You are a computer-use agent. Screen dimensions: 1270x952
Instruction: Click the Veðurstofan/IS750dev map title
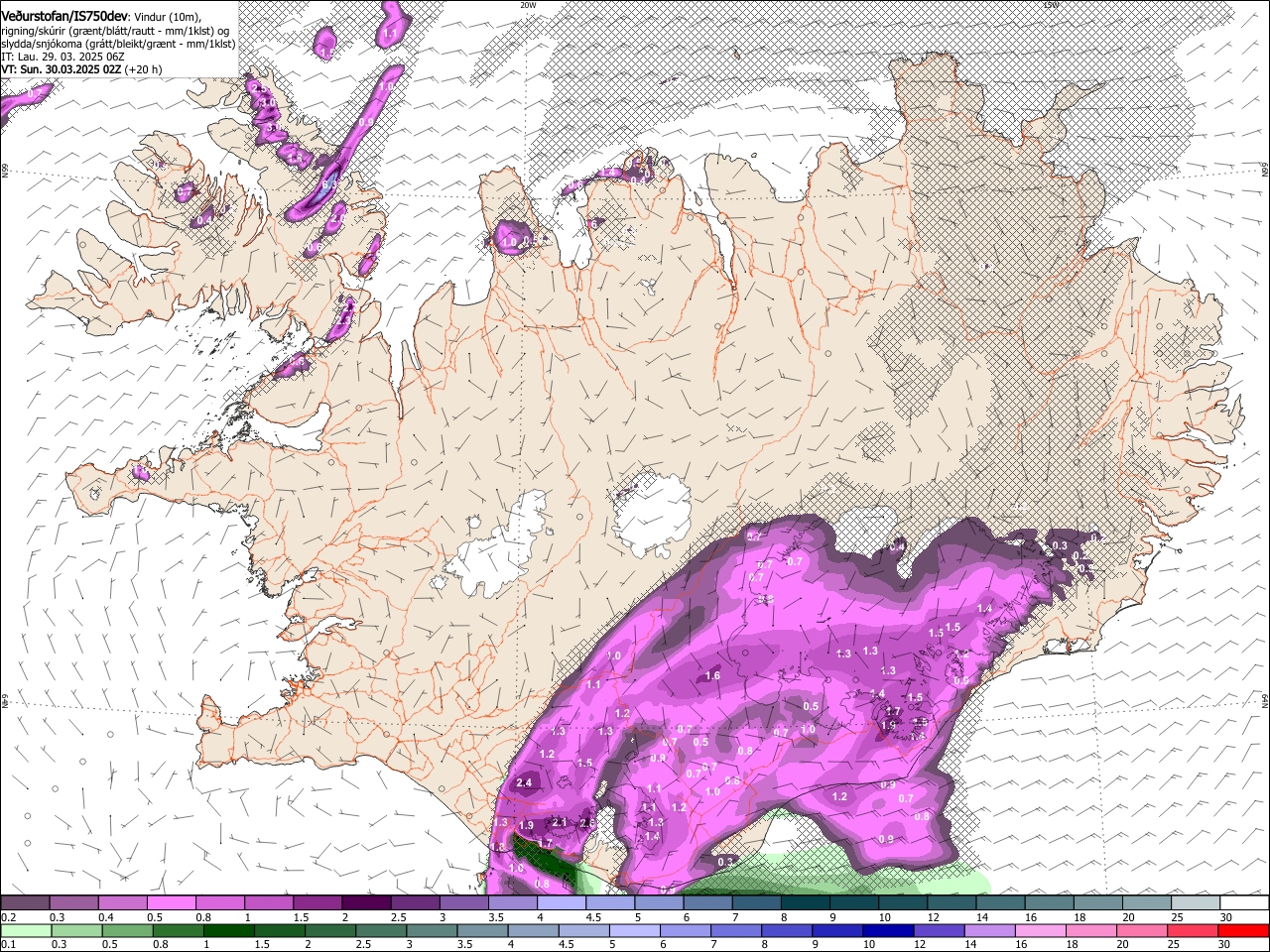64,17
